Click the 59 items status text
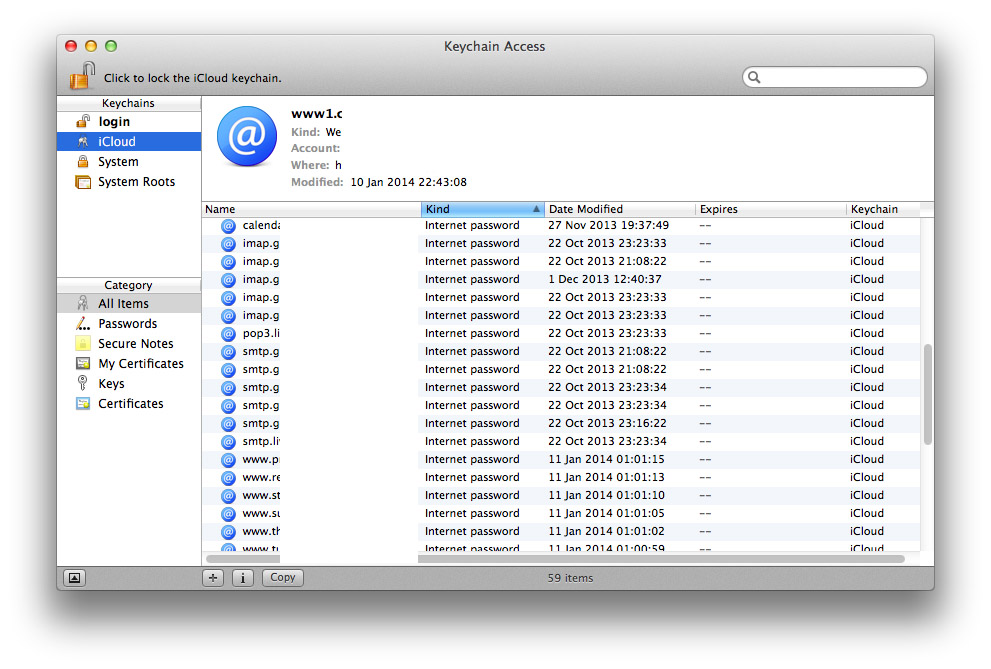 point(570,578)
